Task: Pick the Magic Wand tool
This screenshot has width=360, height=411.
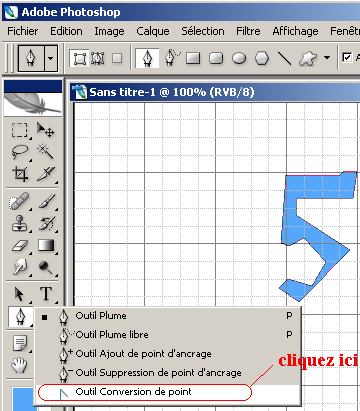Action: click(x=46, y=151)
